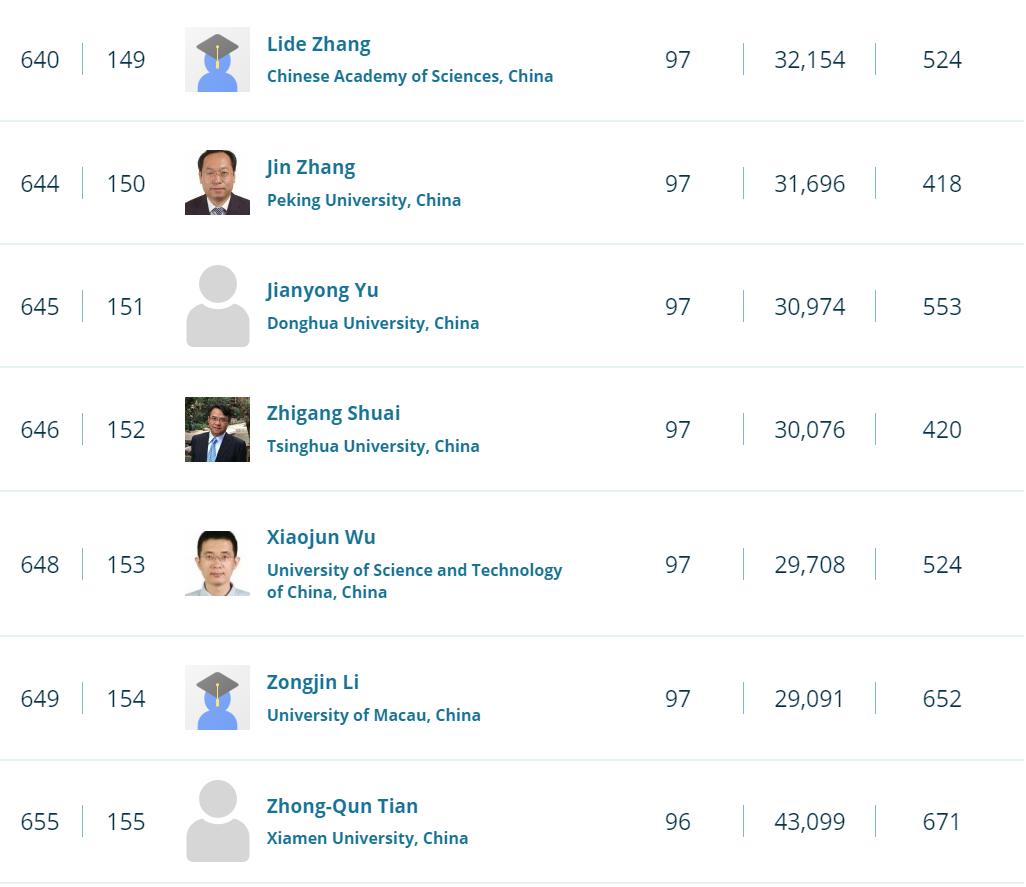Click the Donghua University, China affiliation link
Viewport: 1026px width, 887px height.
click(372, 323)
